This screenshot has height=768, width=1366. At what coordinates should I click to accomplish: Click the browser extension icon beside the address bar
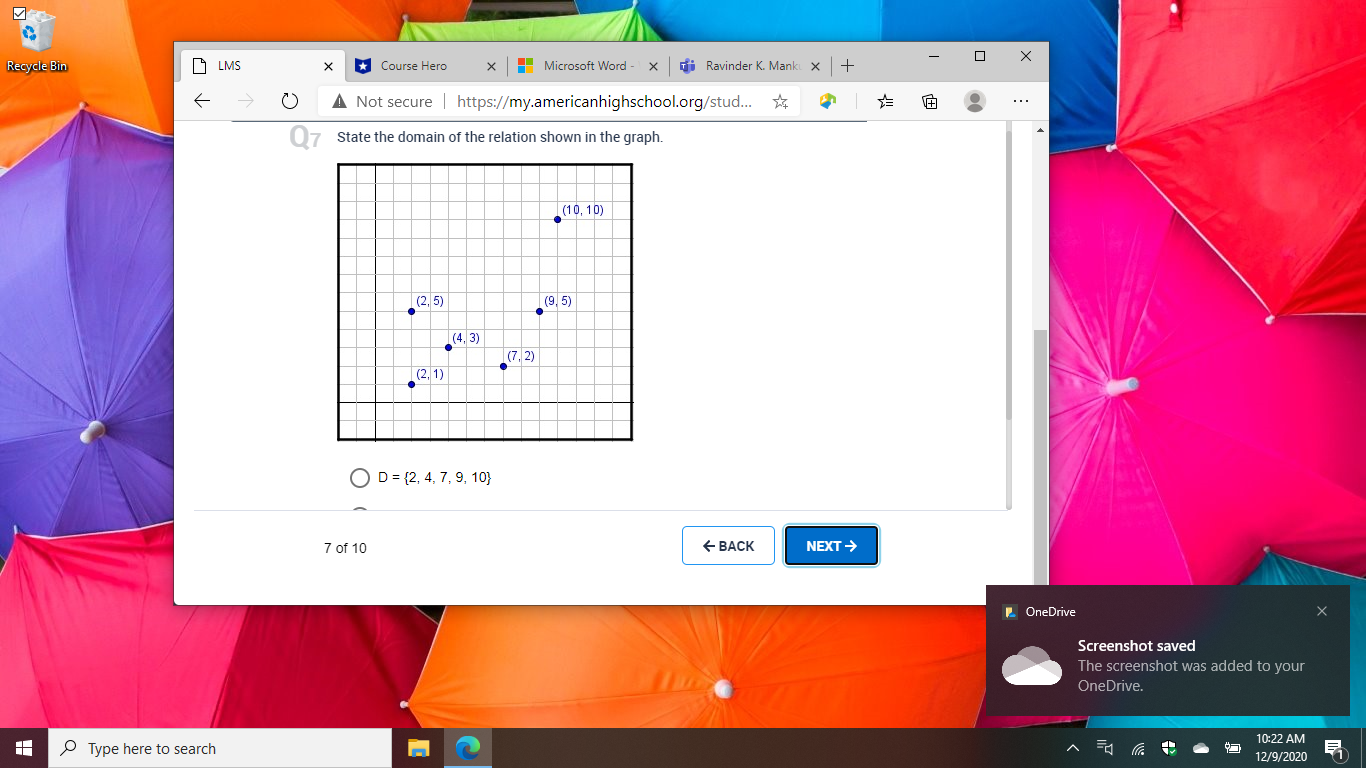point(827,101)
